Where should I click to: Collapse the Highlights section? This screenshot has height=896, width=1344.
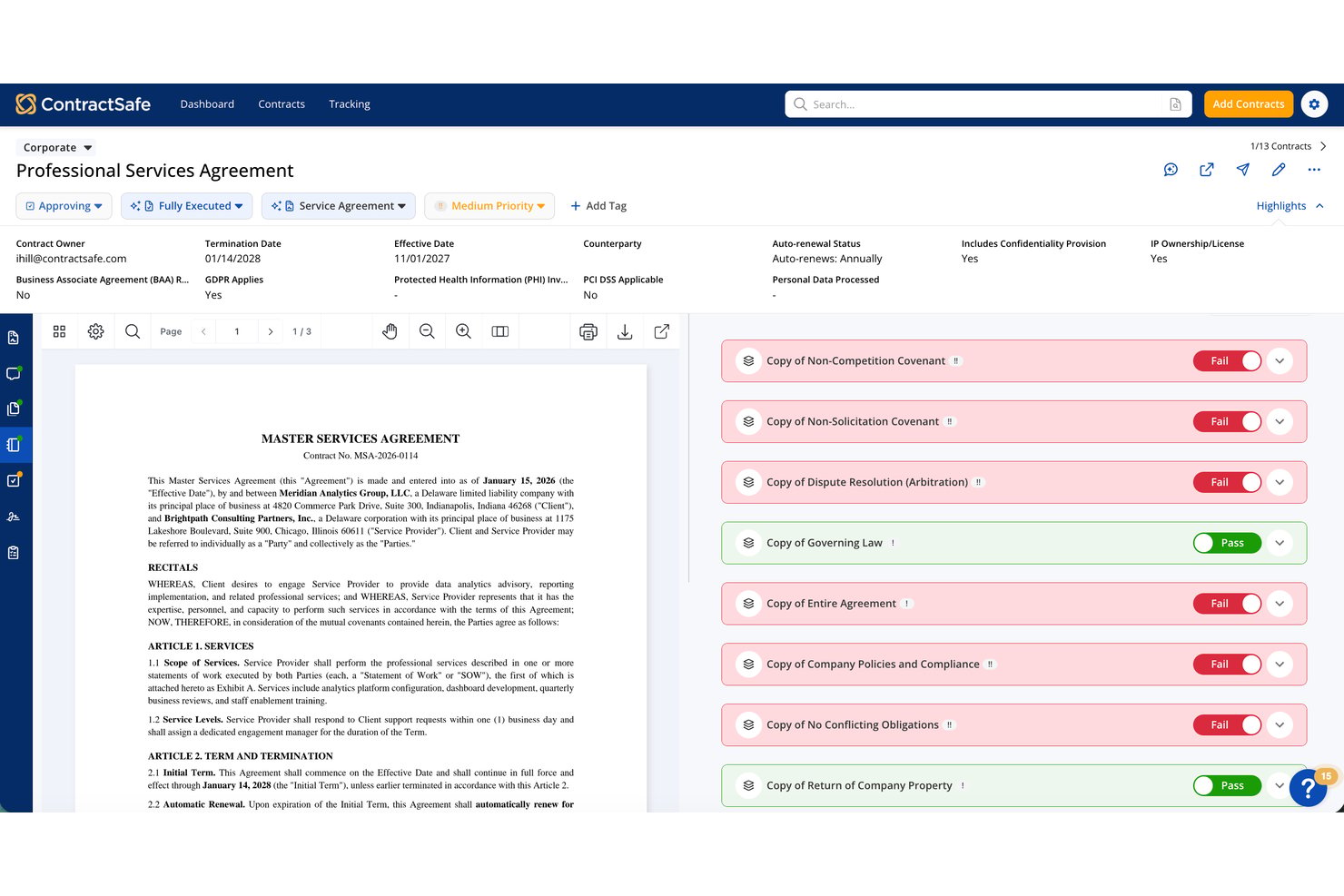tap(1290, 206)
